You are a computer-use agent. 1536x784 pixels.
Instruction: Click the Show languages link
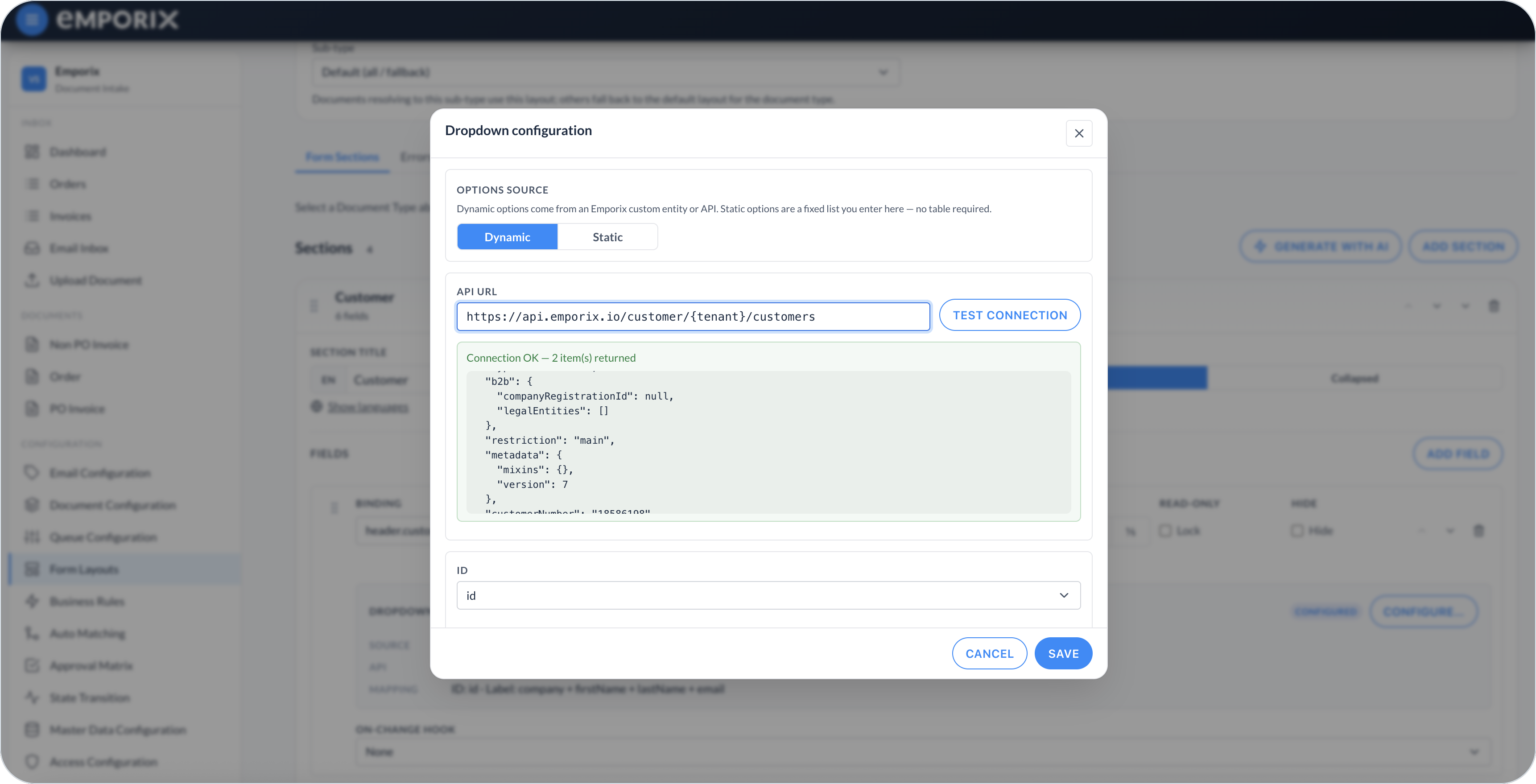point(368,407)
